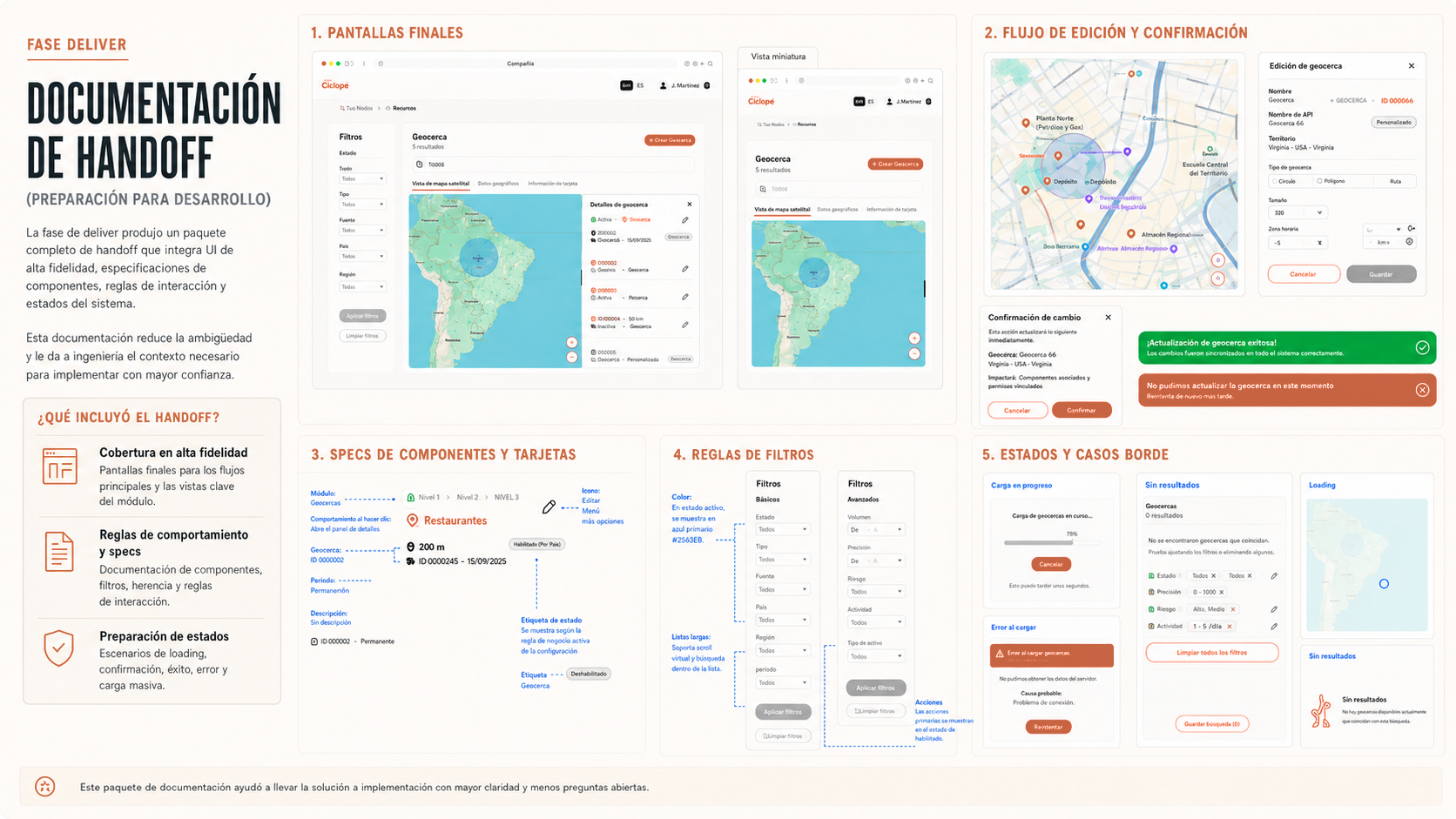Image resolution: width=1456 pixels, height=819 pixels.
Task: Remove the 0 - 1000 precision chip
Action: (1221, 592)
